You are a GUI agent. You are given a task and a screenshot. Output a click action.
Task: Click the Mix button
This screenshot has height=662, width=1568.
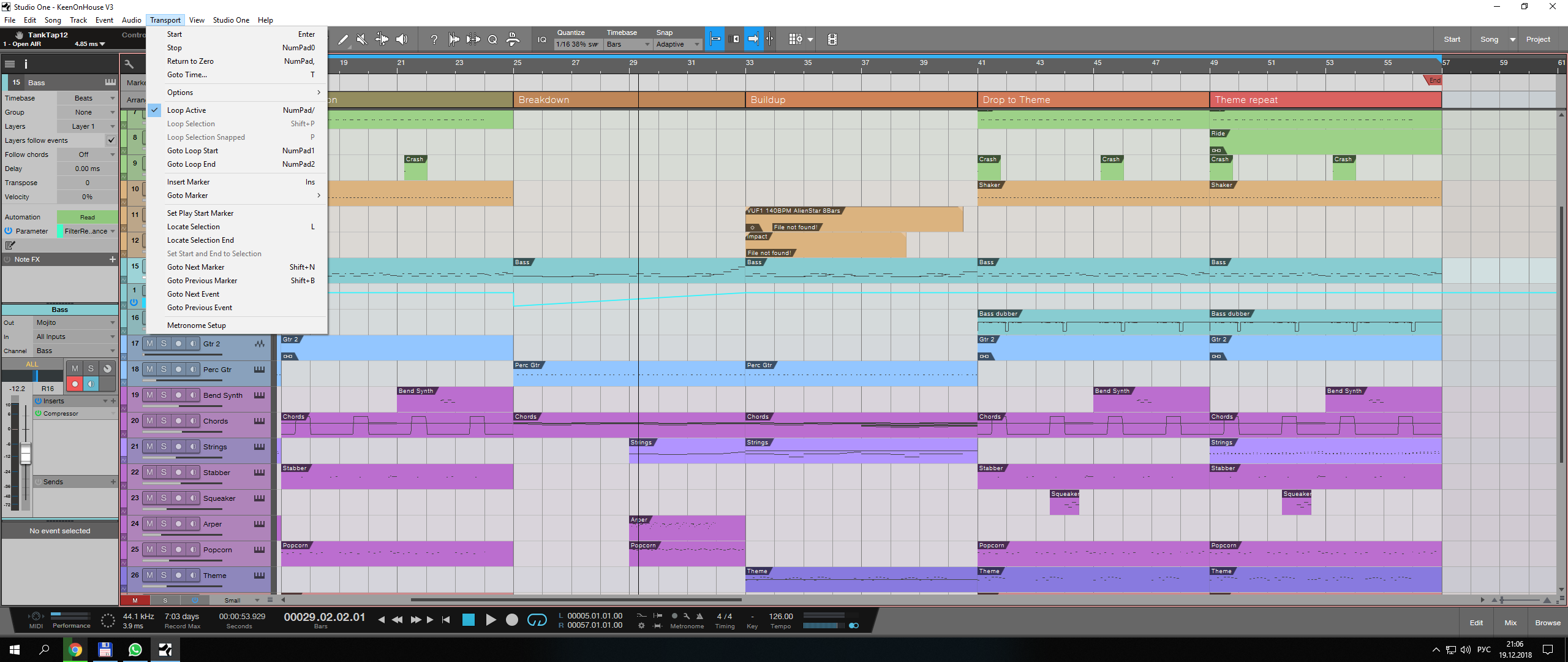1510,623
